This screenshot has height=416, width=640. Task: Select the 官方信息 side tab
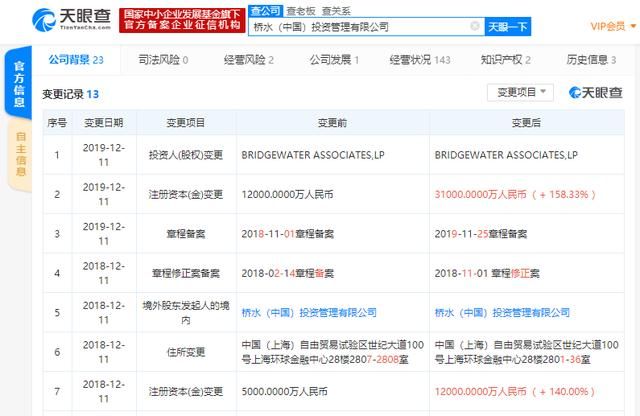[19, 83]
